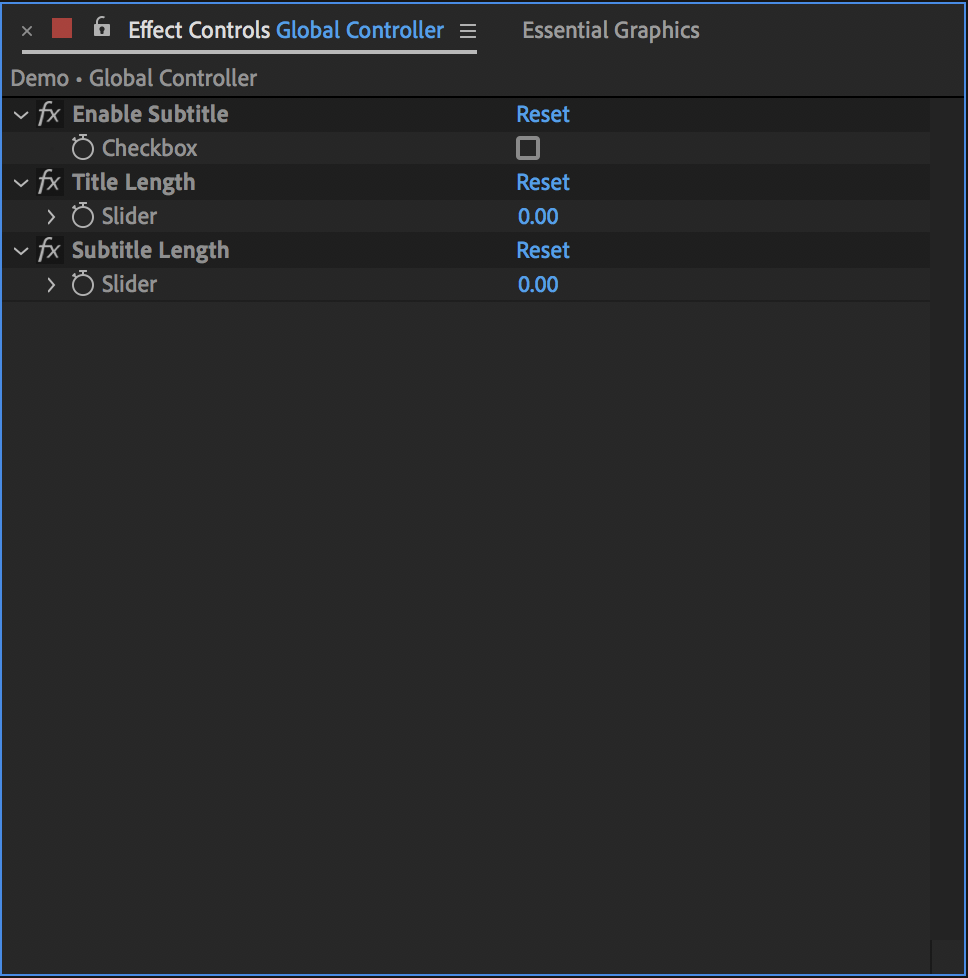This screenshot has height=978, width=968.
Task: Enable stopwatch for Title Length Slider
Action: 83,216
